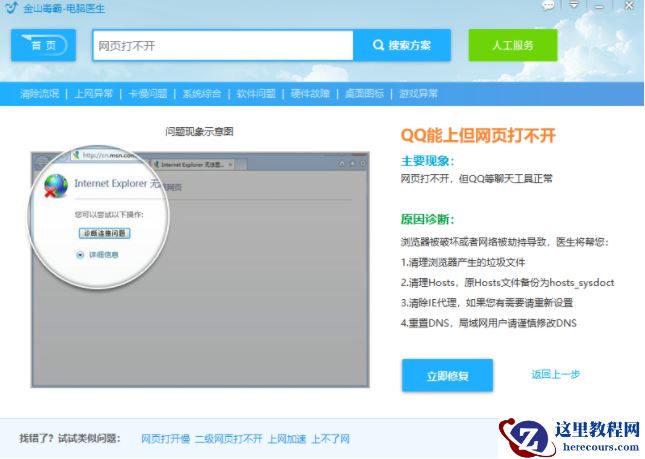Click the QQ能上但网页打不开 heading
Viewport: 645px width, 459px height.
478,135
